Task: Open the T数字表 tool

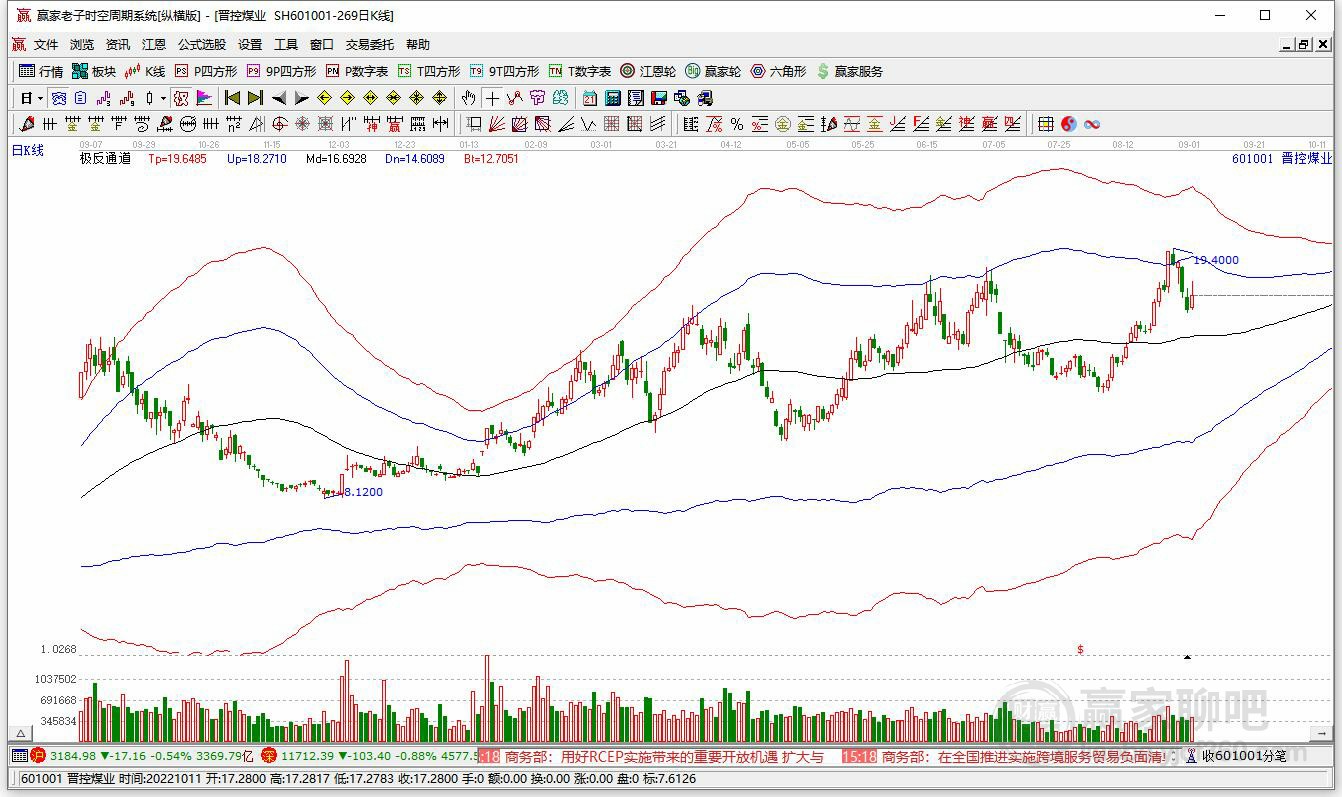Action: pyautogui.click(x=580, y=71)
